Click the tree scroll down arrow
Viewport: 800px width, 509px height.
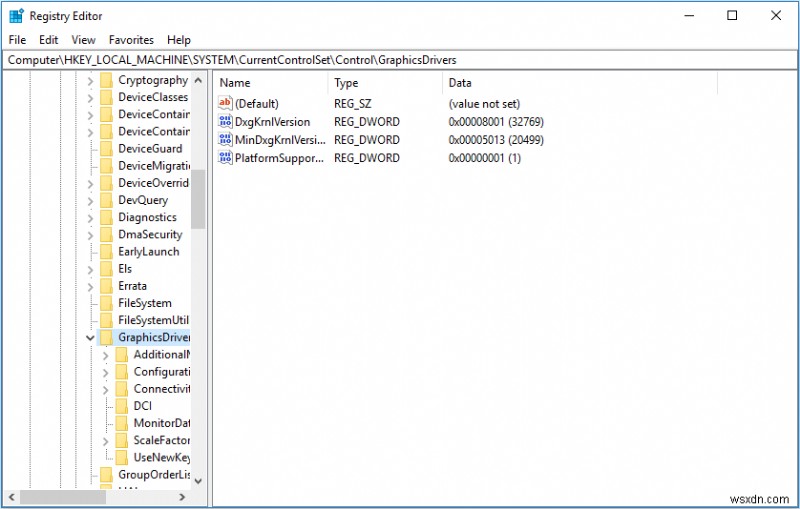(x=198, y=480)
